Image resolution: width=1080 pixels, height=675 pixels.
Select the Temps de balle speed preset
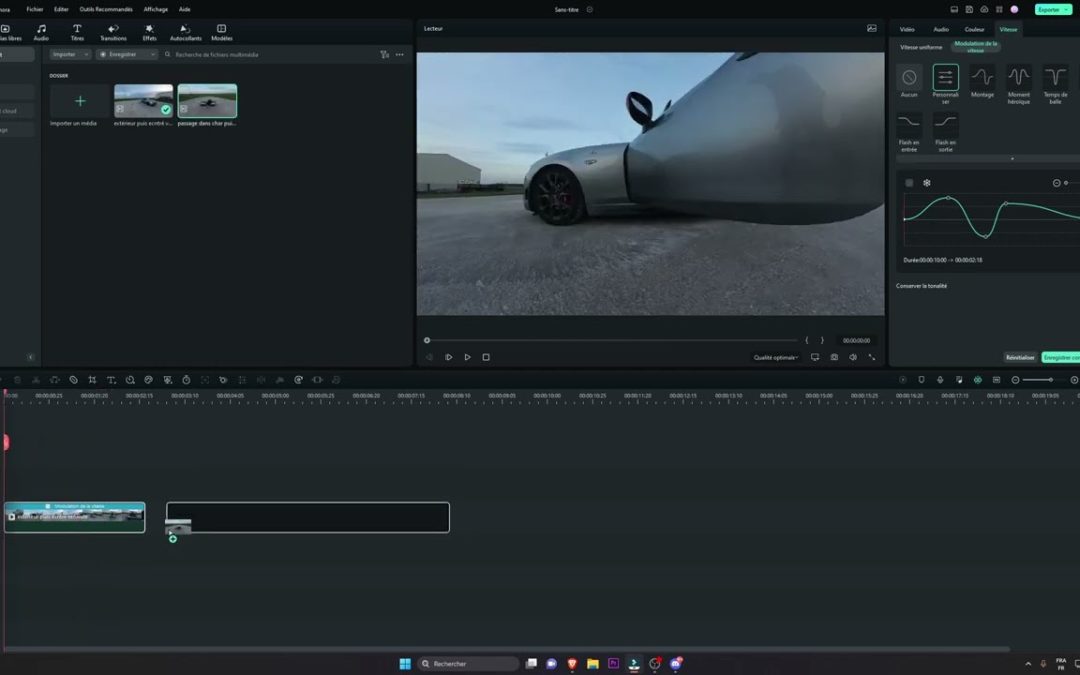coord(1055,84)
